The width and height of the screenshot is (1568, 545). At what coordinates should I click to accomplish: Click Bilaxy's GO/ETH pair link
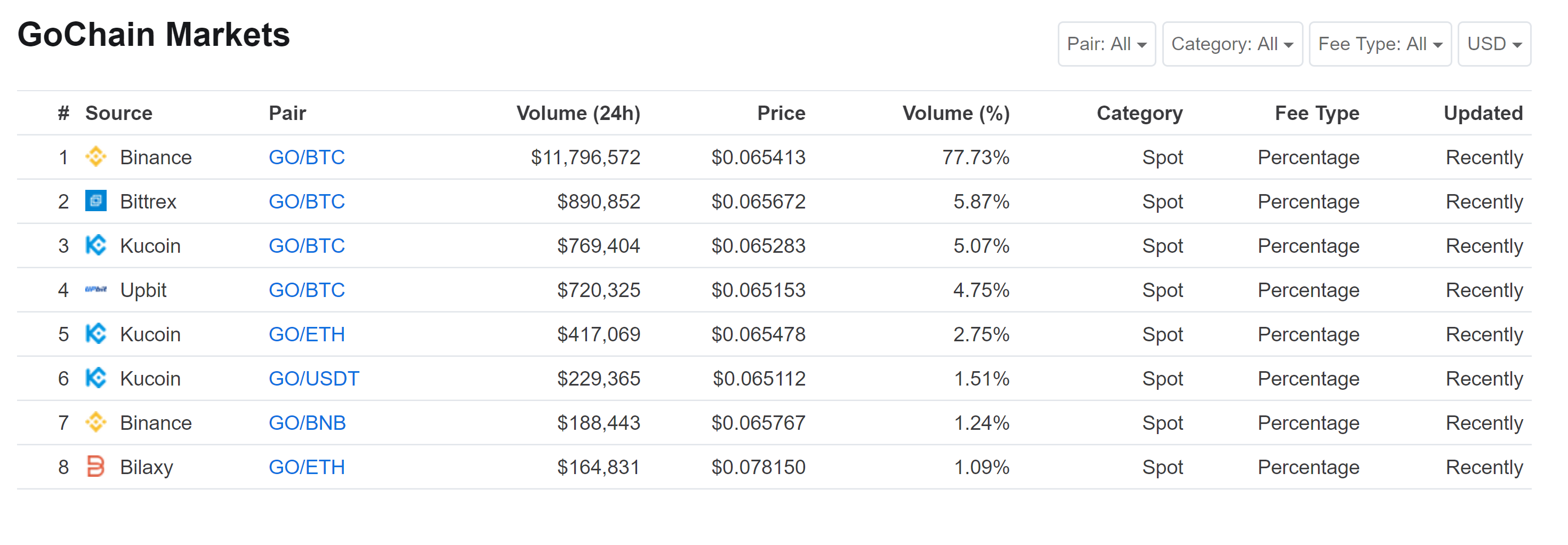[307, 467]
